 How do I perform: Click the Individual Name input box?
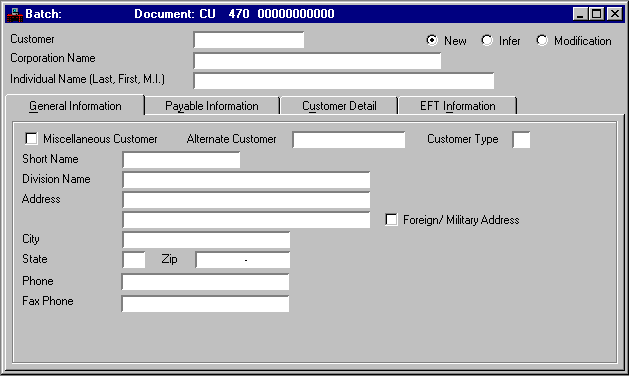pyautogui.click(x=344, y=81)
